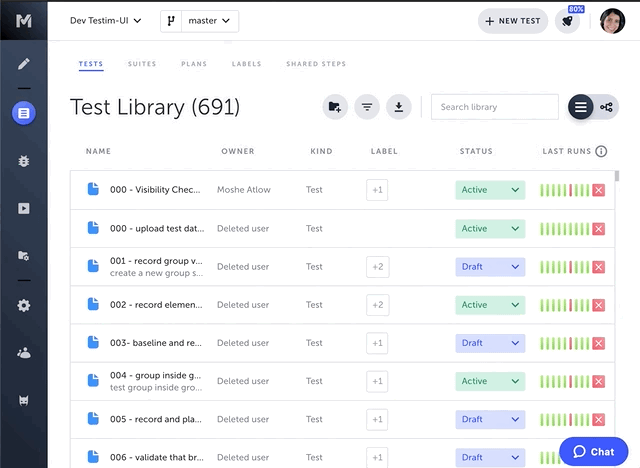Open the Chat button

tap(593, 451)
